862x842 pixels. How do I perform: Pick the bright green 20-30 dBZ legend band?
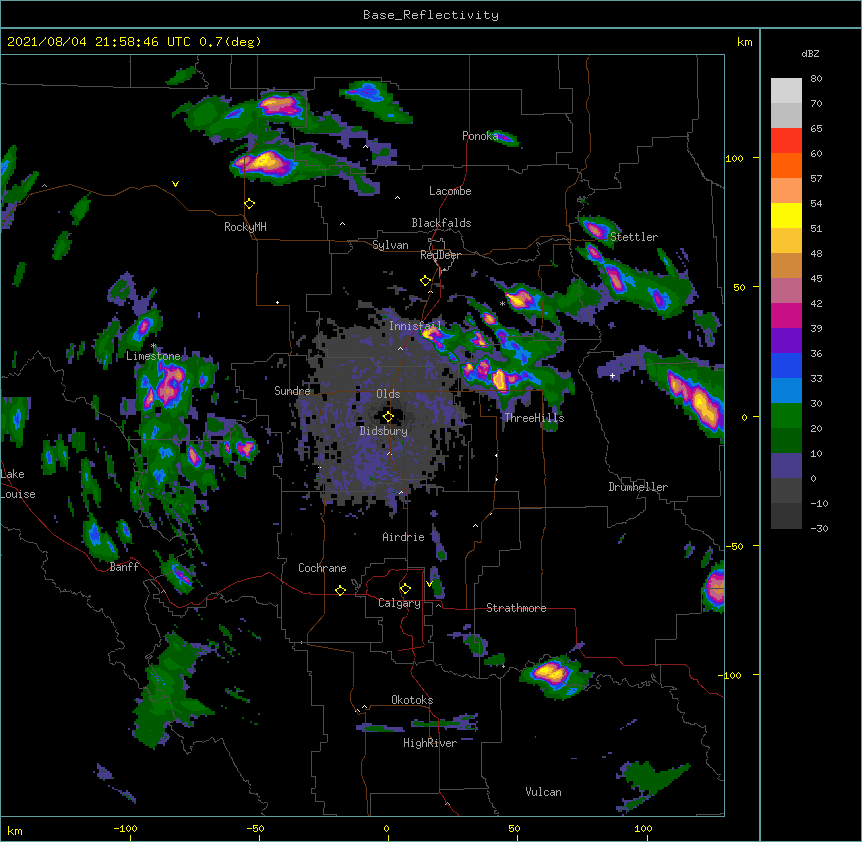[x=786, y=416]
